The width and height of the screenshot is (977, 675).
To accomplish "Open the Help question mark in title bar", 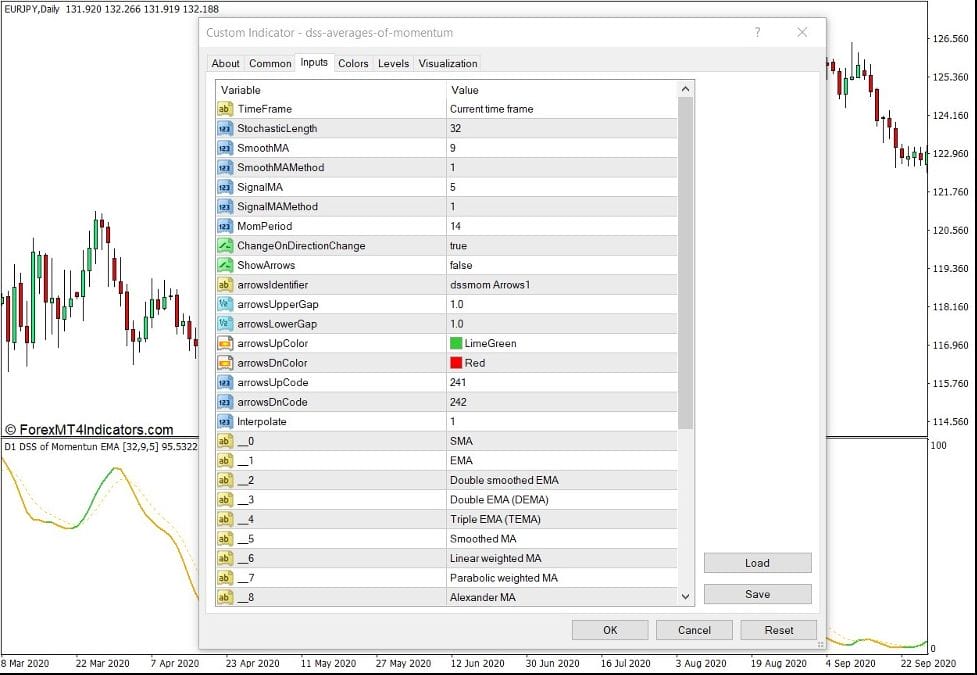I will tap(757, 32).
